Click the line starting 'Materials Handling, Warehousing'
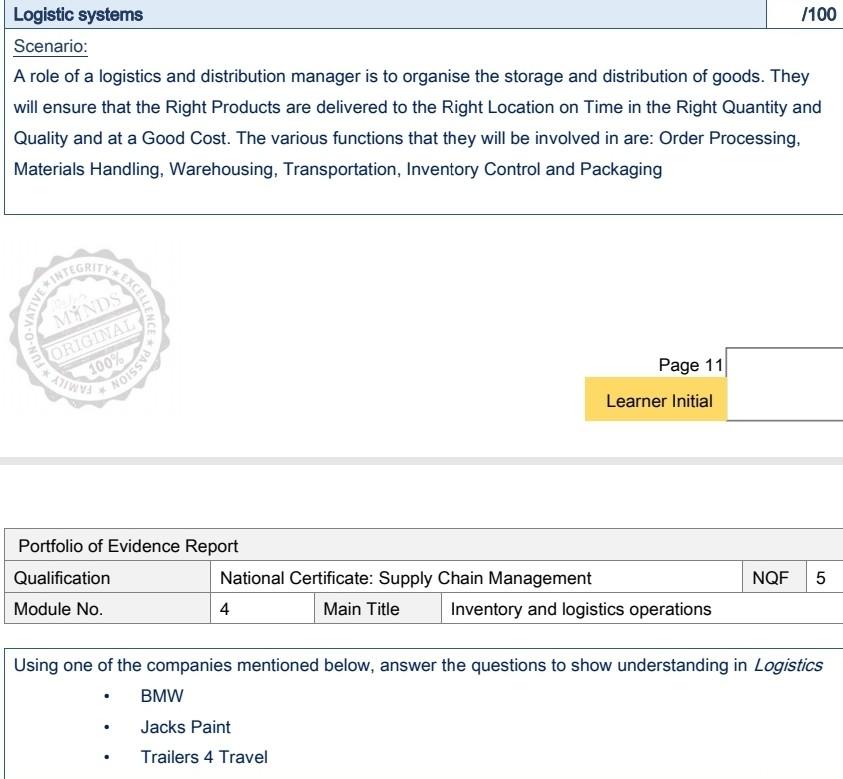The width and height of the screenshot is (843, 779). pyautogui.click(x=338, y=169)
